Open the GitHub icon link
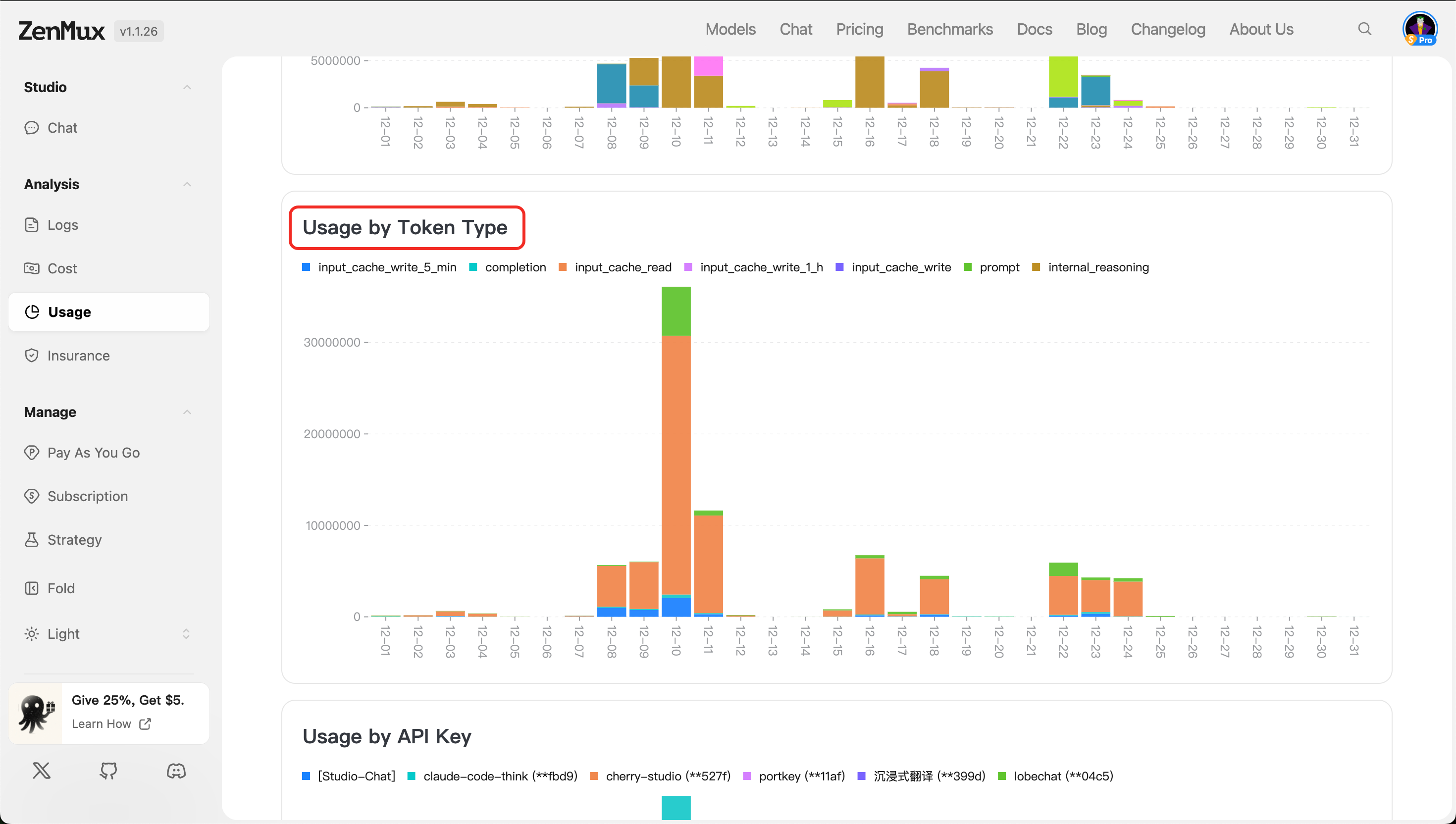The height and width of the screenshot is (824, 1456). pos(108,770)
